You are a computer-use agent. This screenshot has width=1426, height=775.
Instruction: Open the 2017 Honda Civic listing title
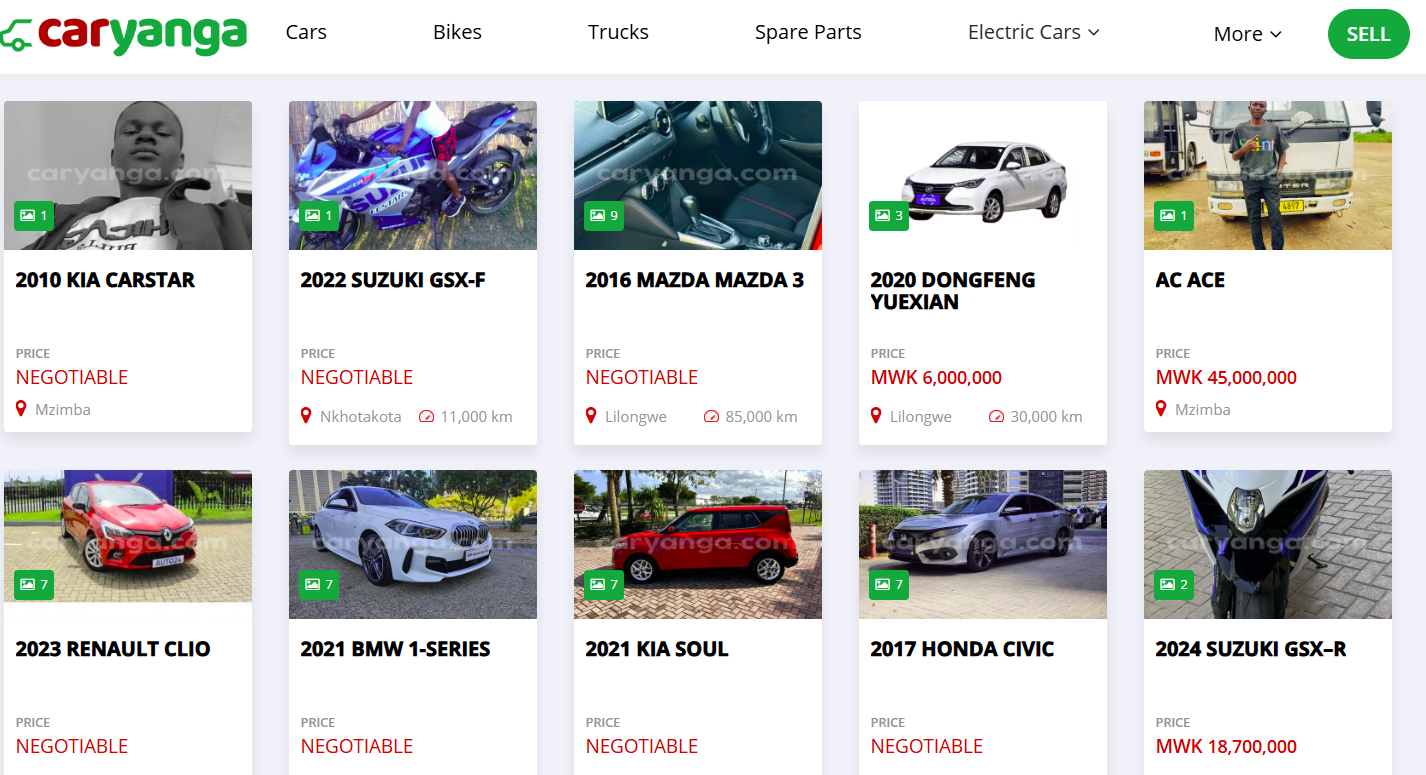[x=962, y=649]
